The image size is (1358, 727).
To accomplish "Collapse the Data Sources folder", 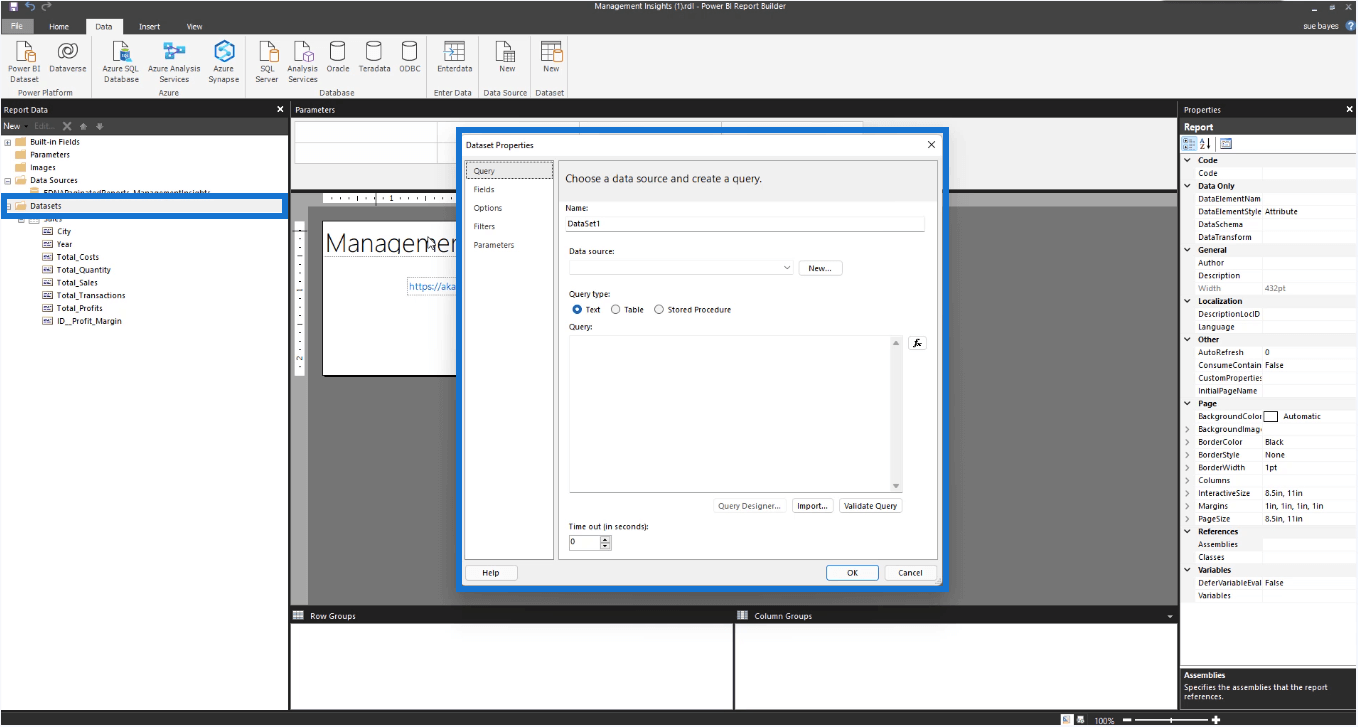I will (8, 181).
